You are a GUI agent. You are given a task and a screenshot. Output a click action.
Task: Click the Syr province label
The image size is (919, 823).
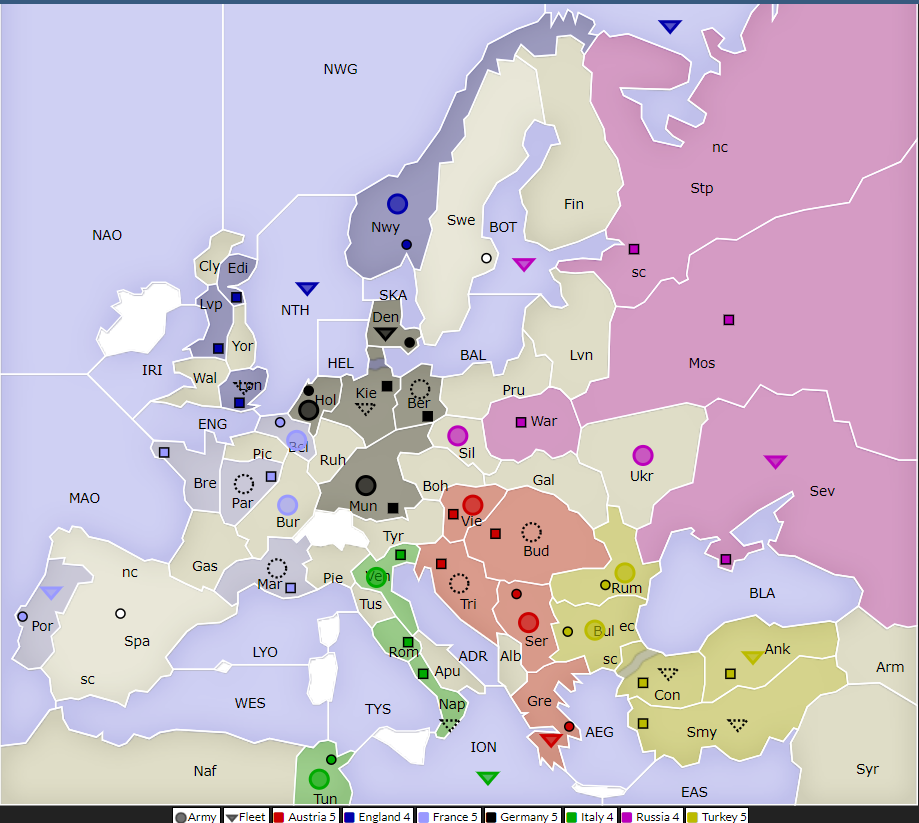pyautogui.click(x=867, y=769)
